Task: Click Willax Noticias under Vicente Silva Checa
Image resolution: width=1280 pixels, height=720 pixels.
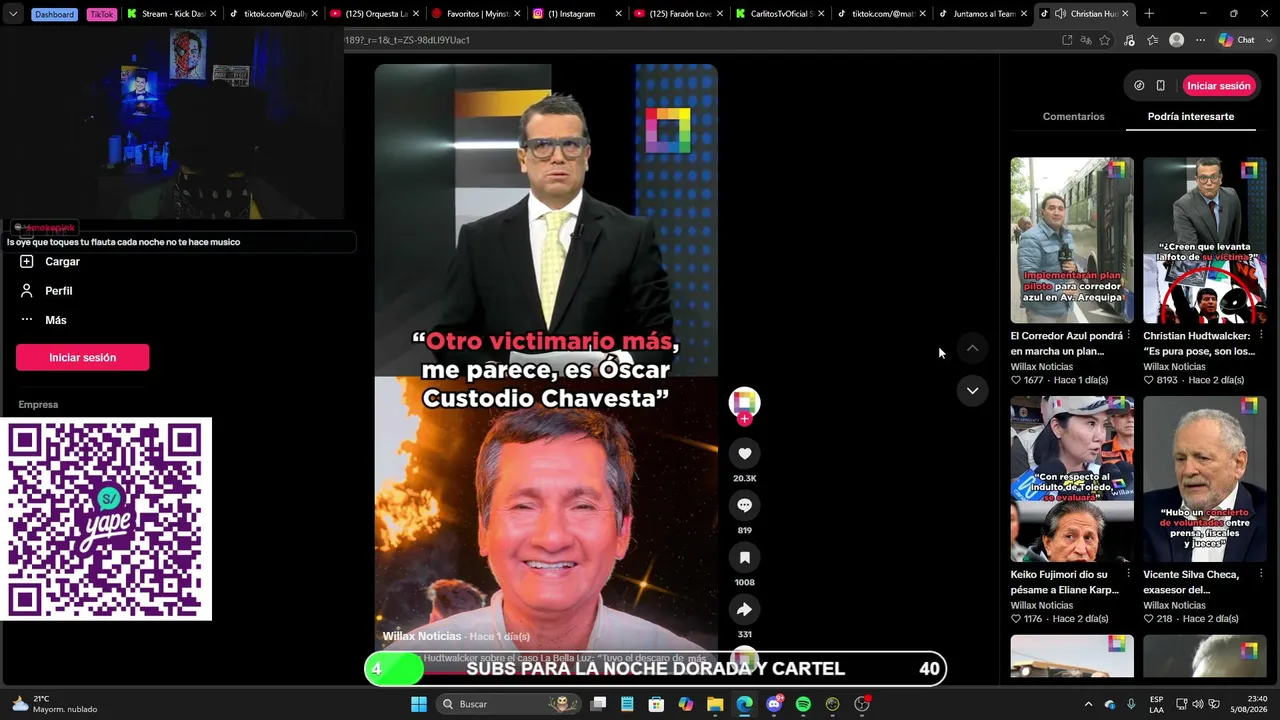Action: (1174, 606)
